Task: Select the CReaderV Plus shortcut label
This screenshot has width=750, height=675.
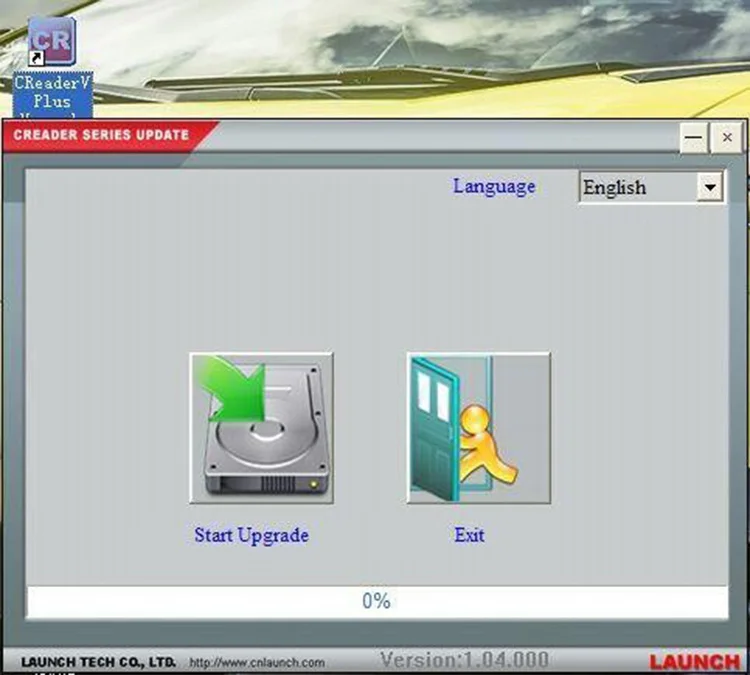Action: [52, 96]
